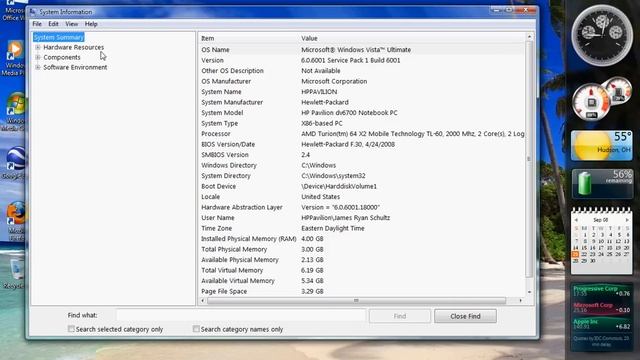Select the OS Name row

(362, 50)
